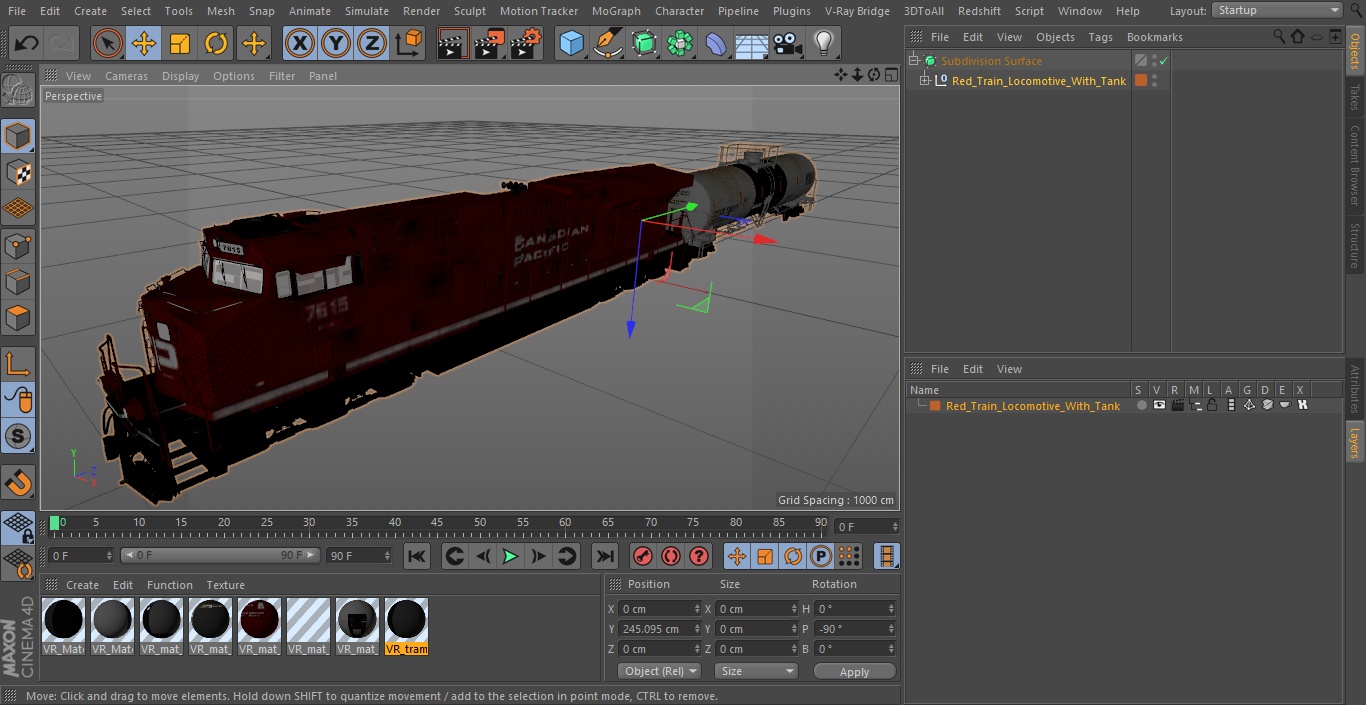Switch to the Layers side tab
Image resolution: width=1366 pixels, height=705 pixels.
click(1355, 441)
